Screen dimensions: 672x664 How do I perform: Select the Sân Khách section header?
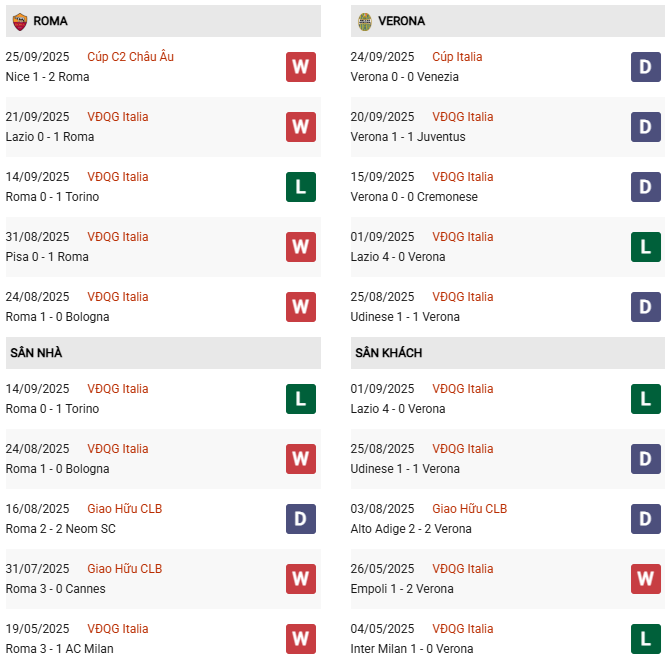(x=388, y=353)
